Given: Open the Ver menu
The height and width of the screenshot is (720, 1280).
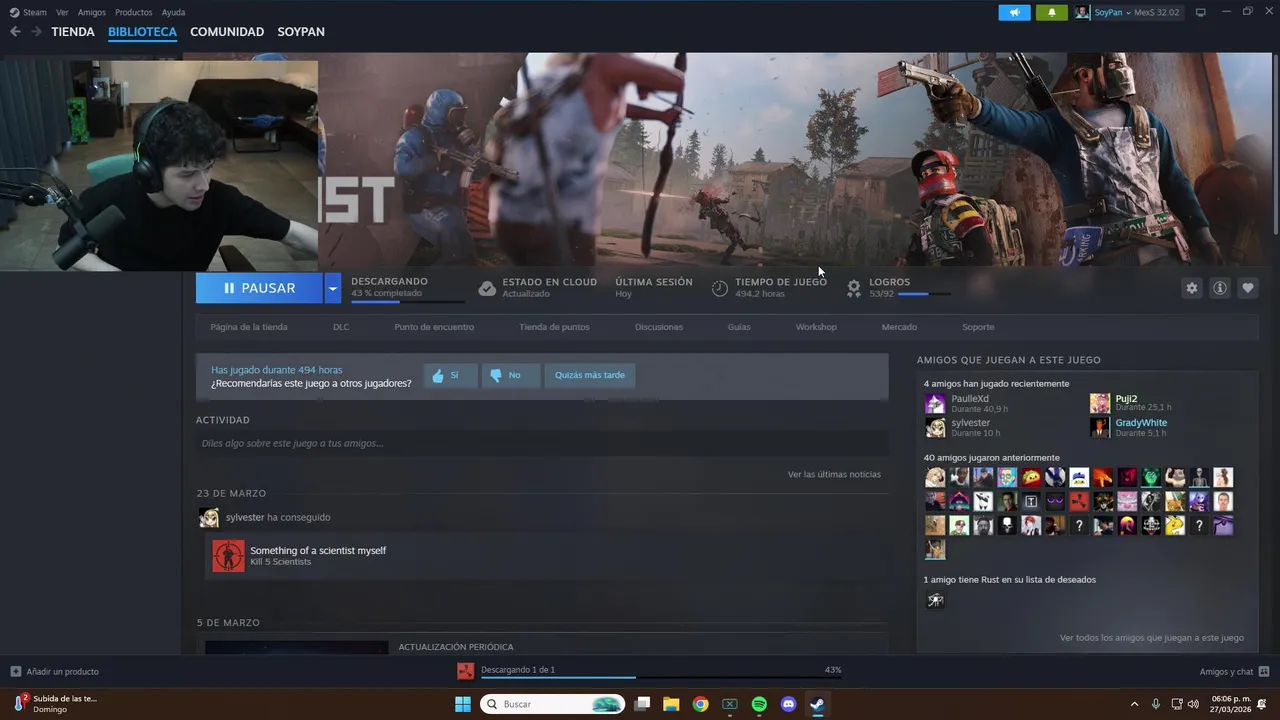Looking at the screenshot, I should [x=62, y=12].
